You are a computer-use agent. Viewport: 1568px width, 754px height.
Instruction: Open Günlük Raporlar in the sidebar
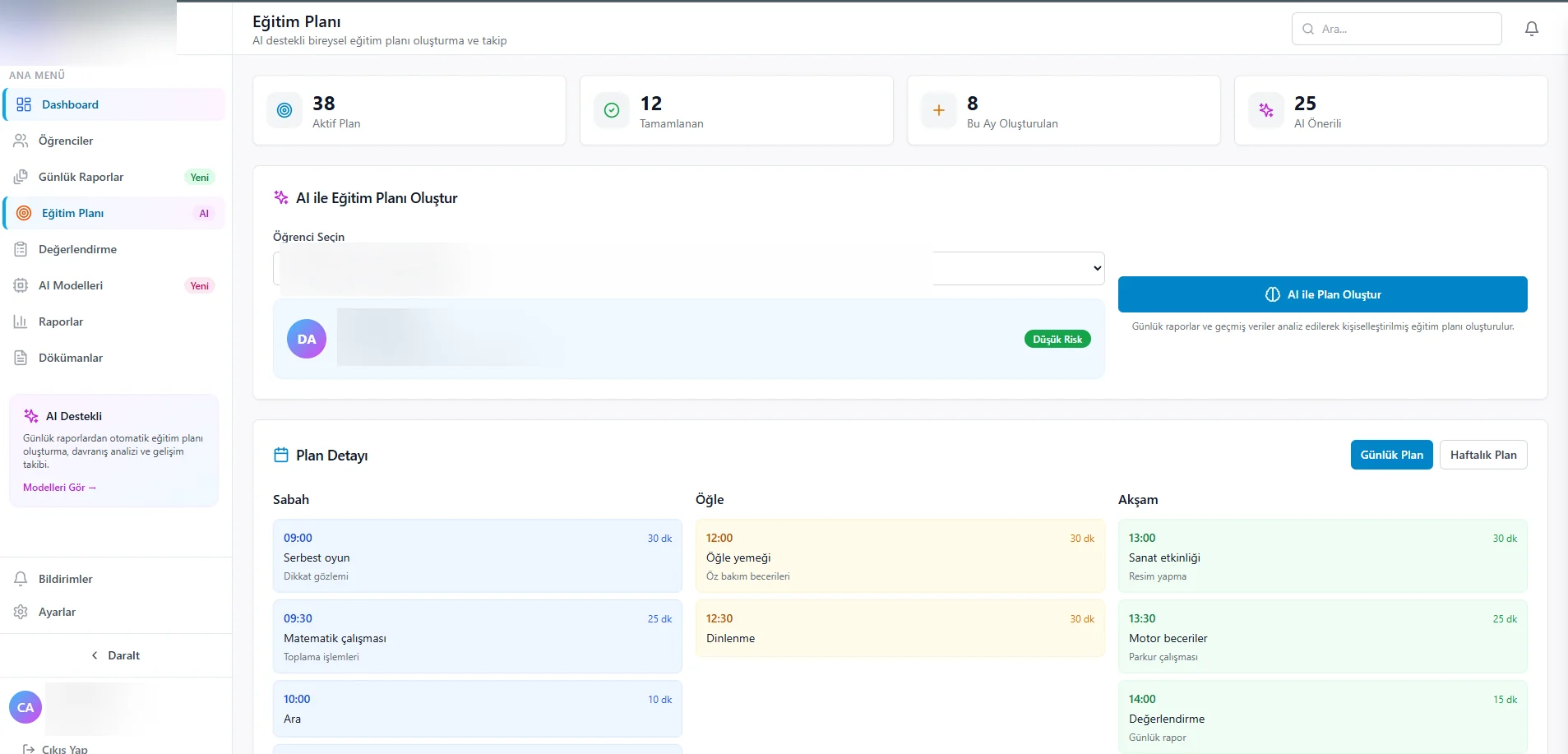[82, 176]
